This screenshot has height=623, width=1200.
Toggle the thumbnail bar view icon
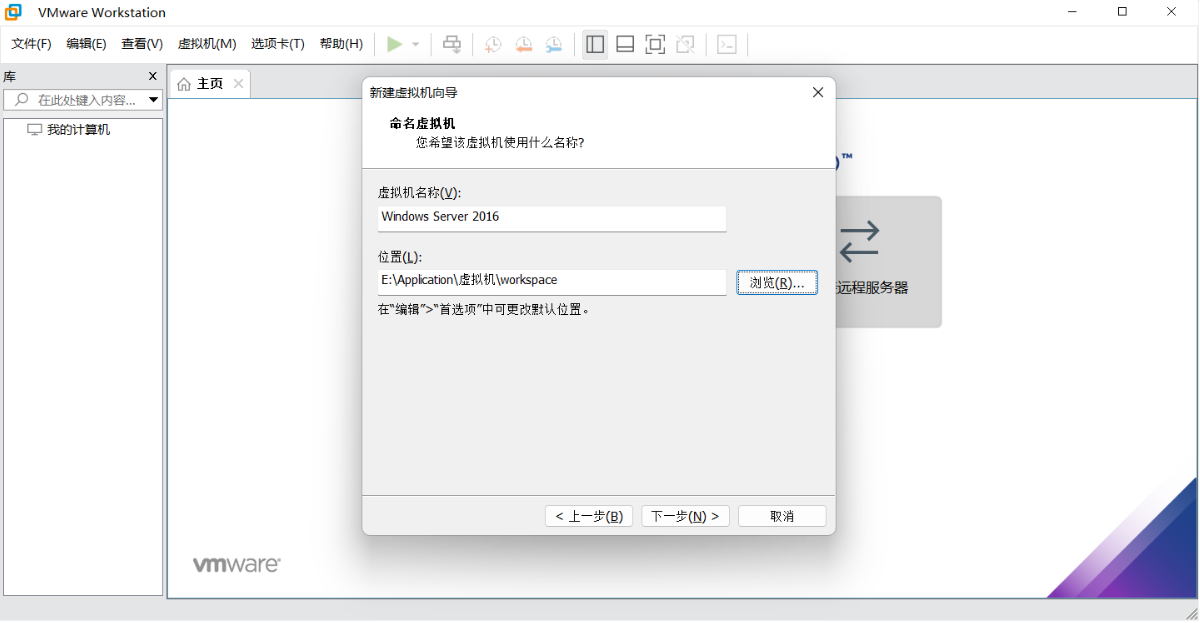click(625, 44)
